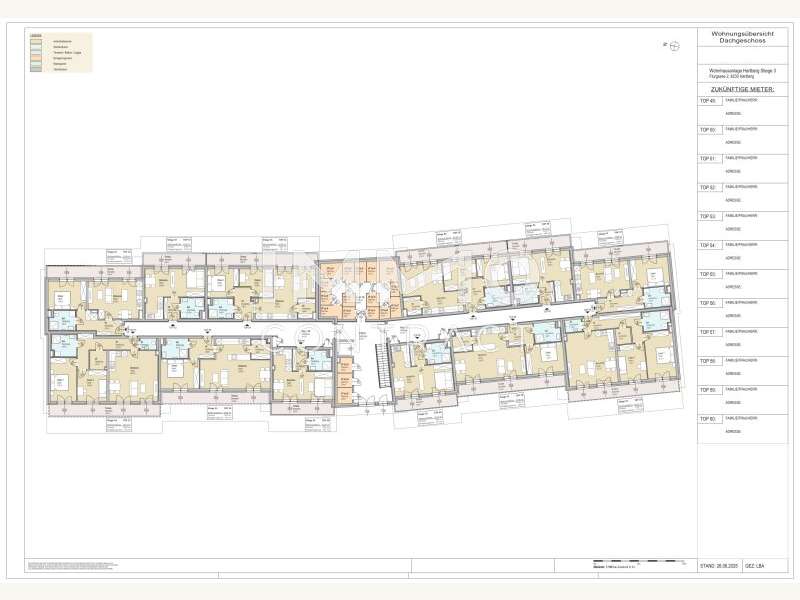Click the TOP 60 label

pos(708,419)
